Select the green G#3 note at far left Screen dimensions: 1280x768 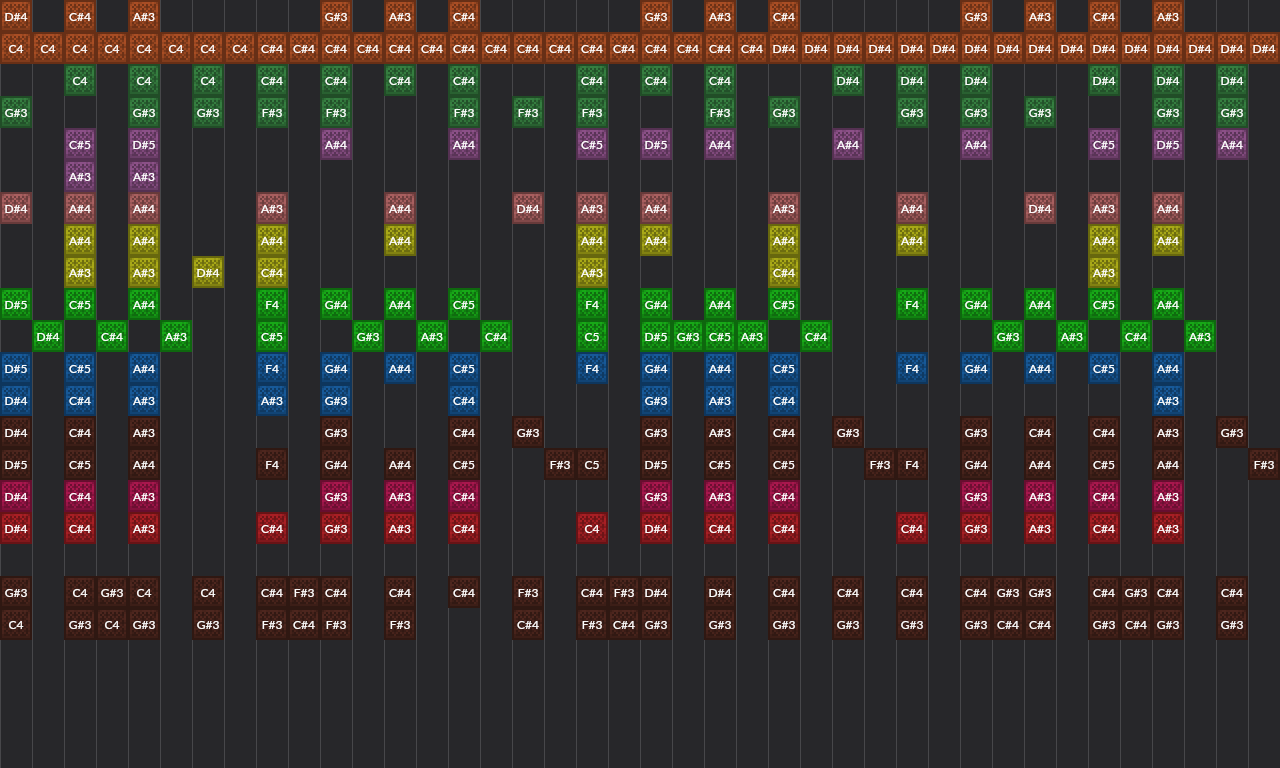tap(16, 112)
